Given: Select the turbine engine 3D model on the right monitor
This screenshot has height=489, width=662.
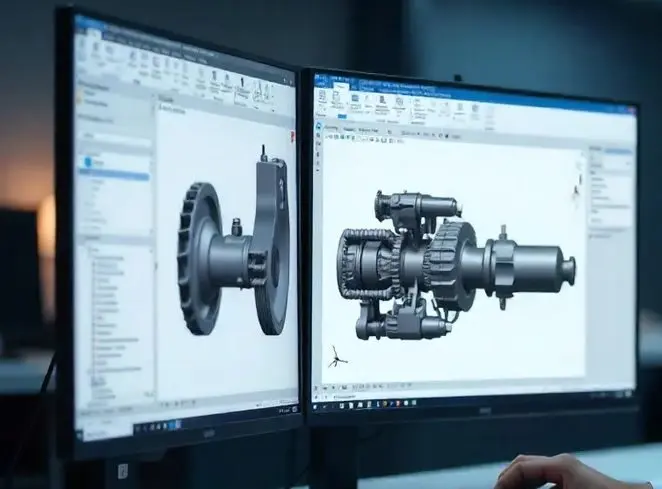Looking at the screenshot, I should [456, 265].
